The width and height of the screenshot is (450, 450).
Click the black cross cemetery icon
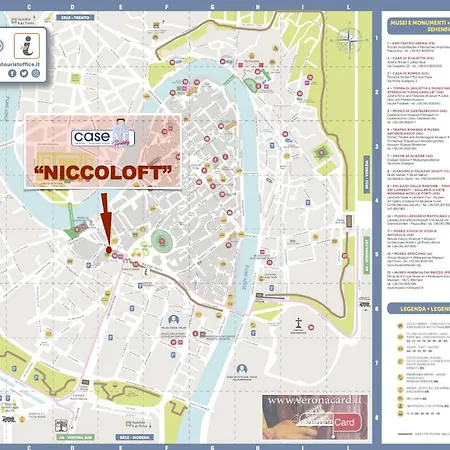coord(298,323)
